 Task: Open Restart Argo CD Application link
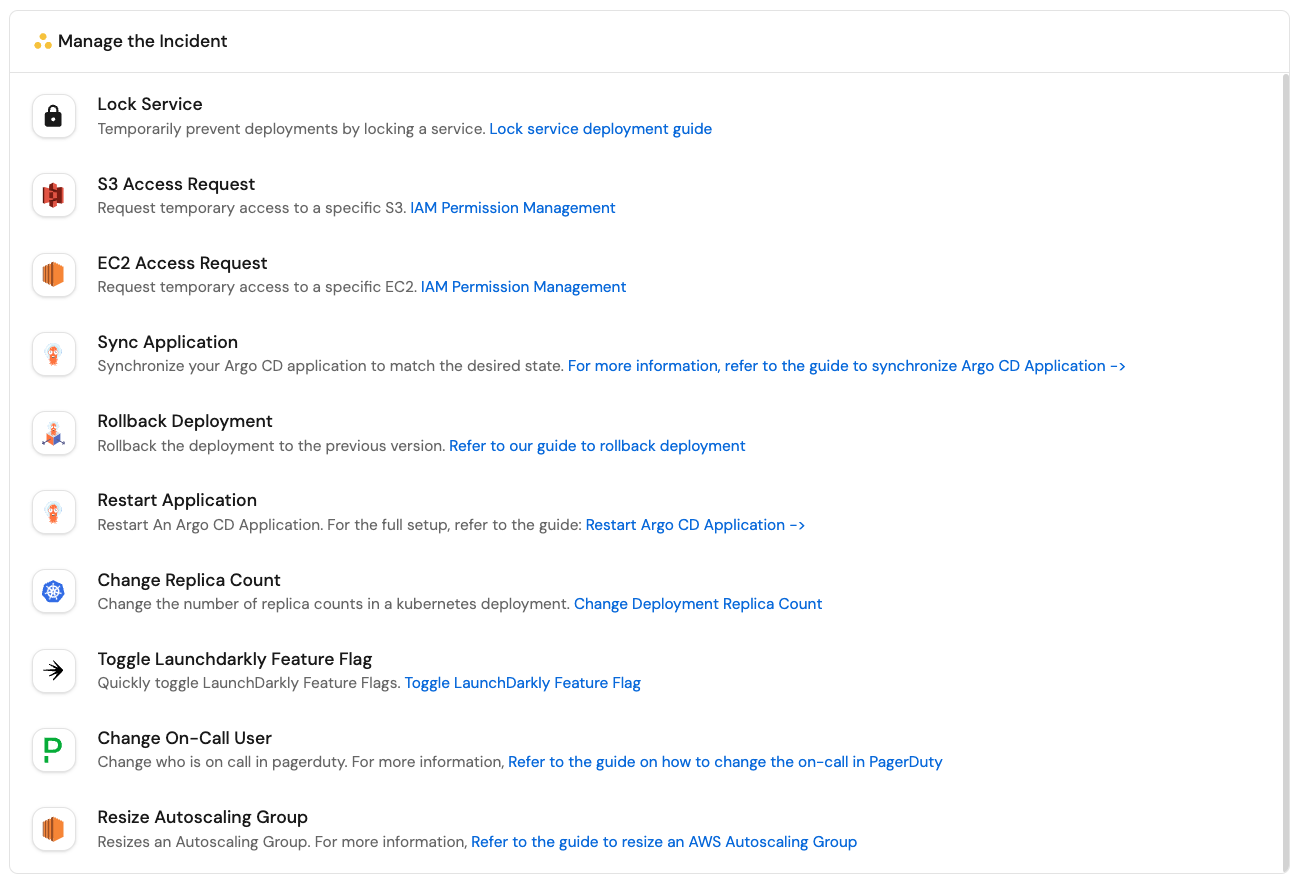[x=695, y=525]
